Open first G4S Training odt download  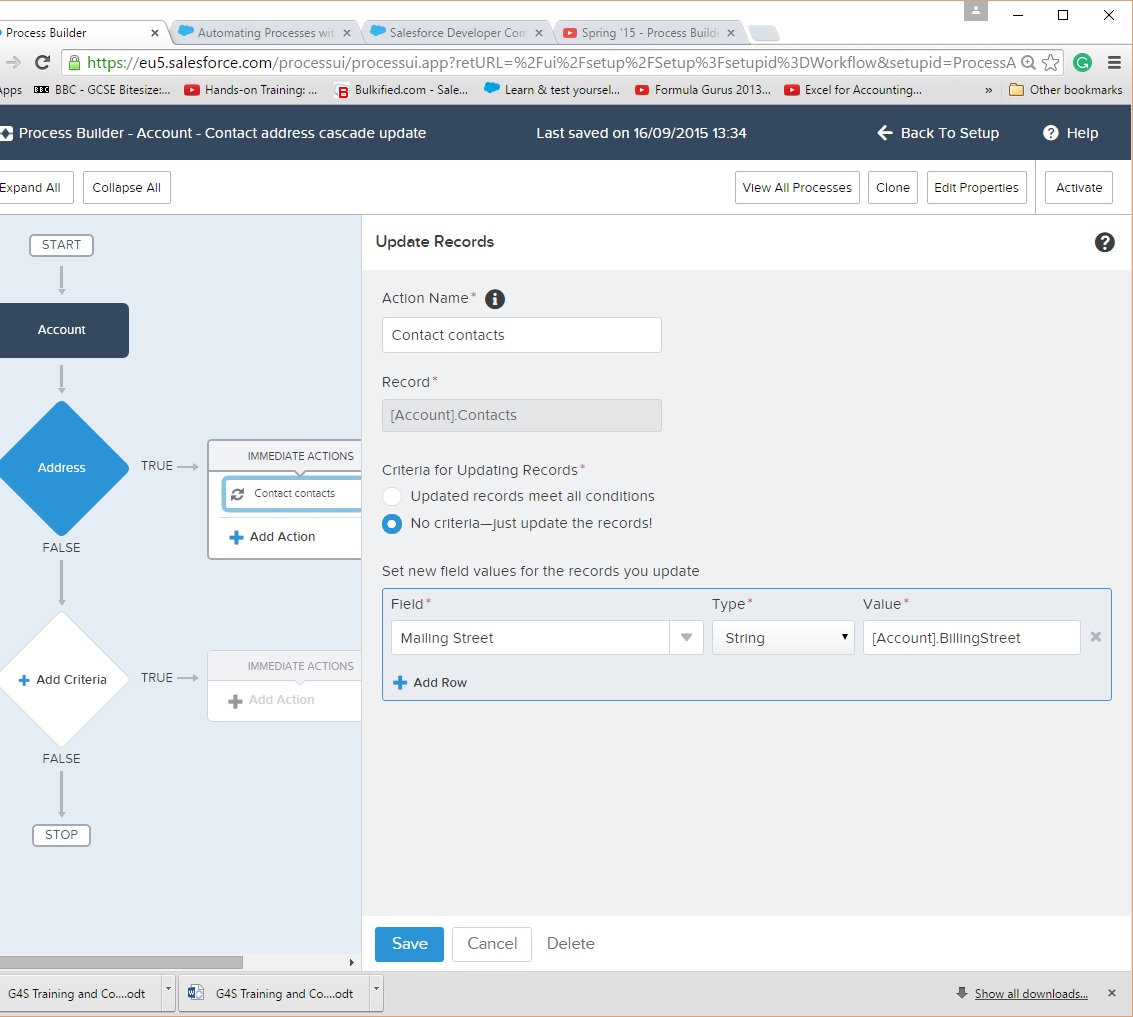click(x=80, y=994)
